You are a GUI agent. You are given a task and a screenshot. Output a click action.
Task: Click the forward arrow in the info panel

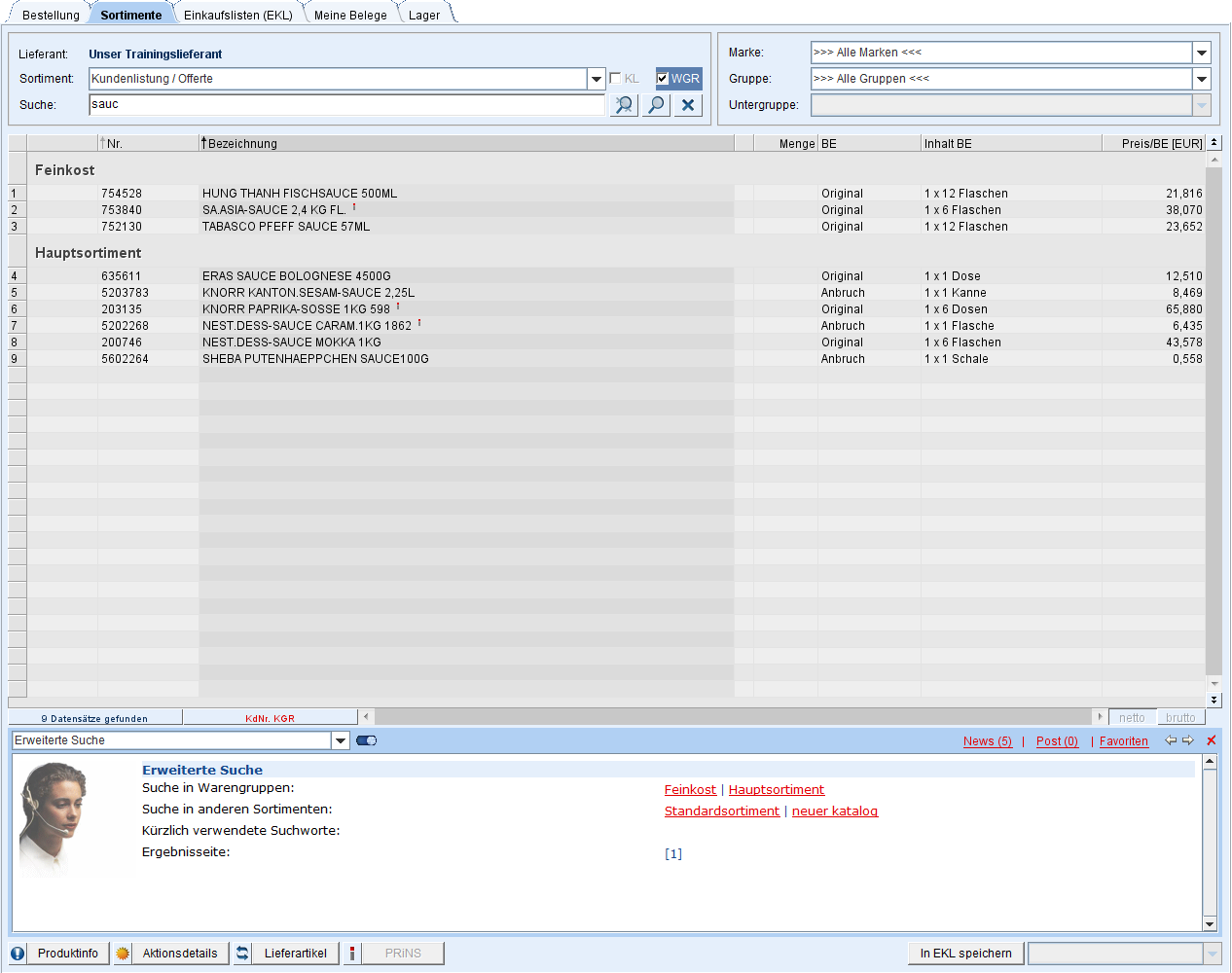[x=1188, y=740]
